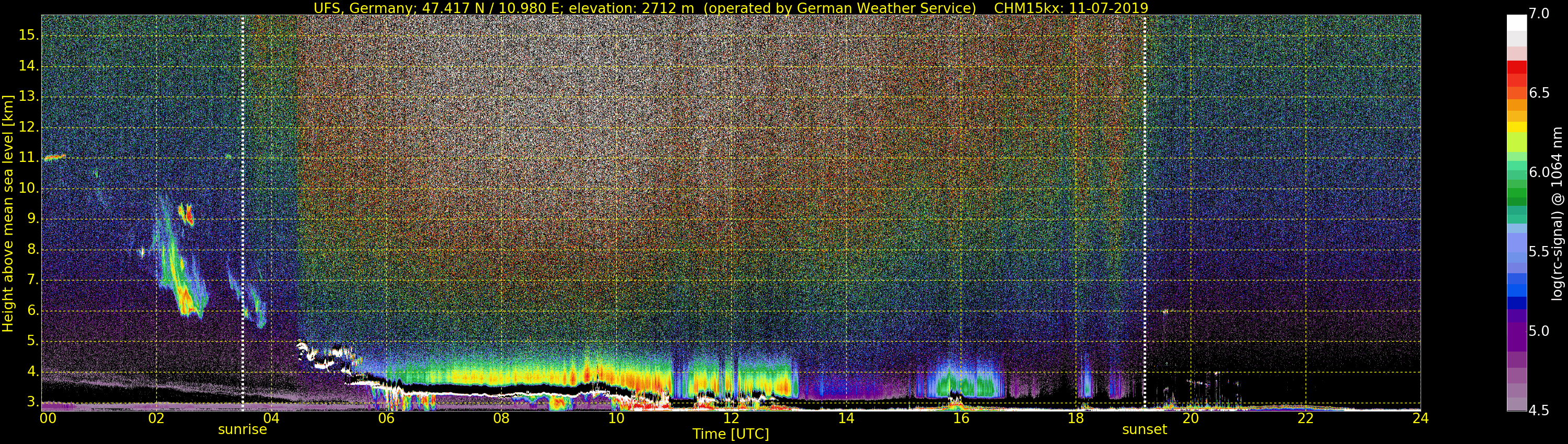The width and height of the screenshot is (1568, 444).
Task: Click the 'sunrise' label below the time axis
Action: pyautogui.click(x=243, y=429)
